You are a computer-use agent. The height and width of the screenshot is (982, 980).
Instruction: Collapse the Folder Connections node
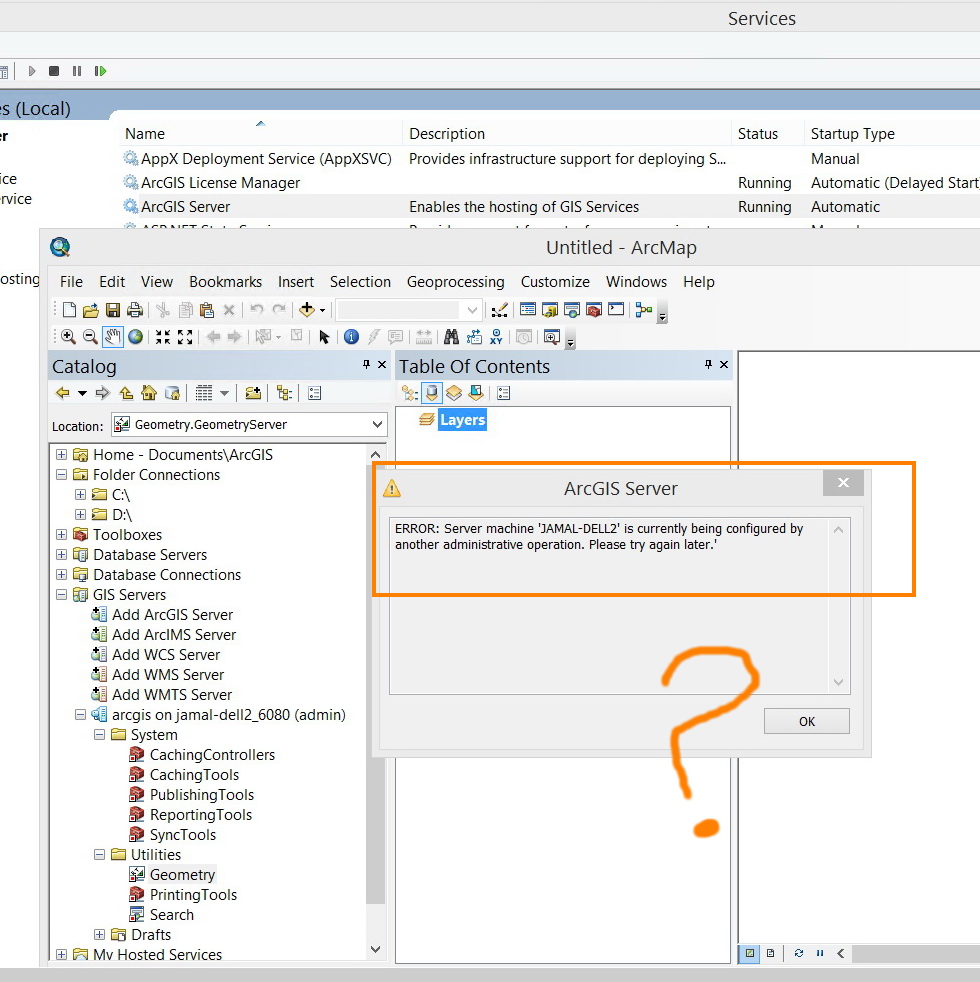[61, 475]
